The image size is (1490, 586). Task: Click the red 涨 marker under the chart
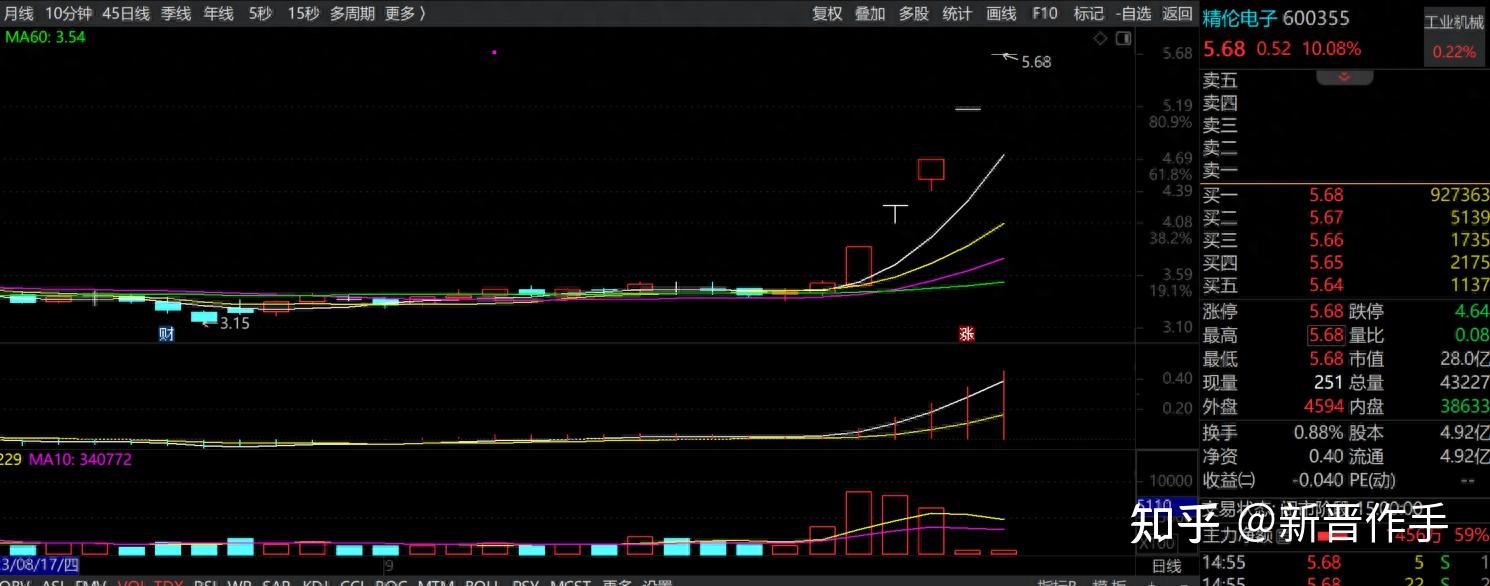(x=967, y=334)
